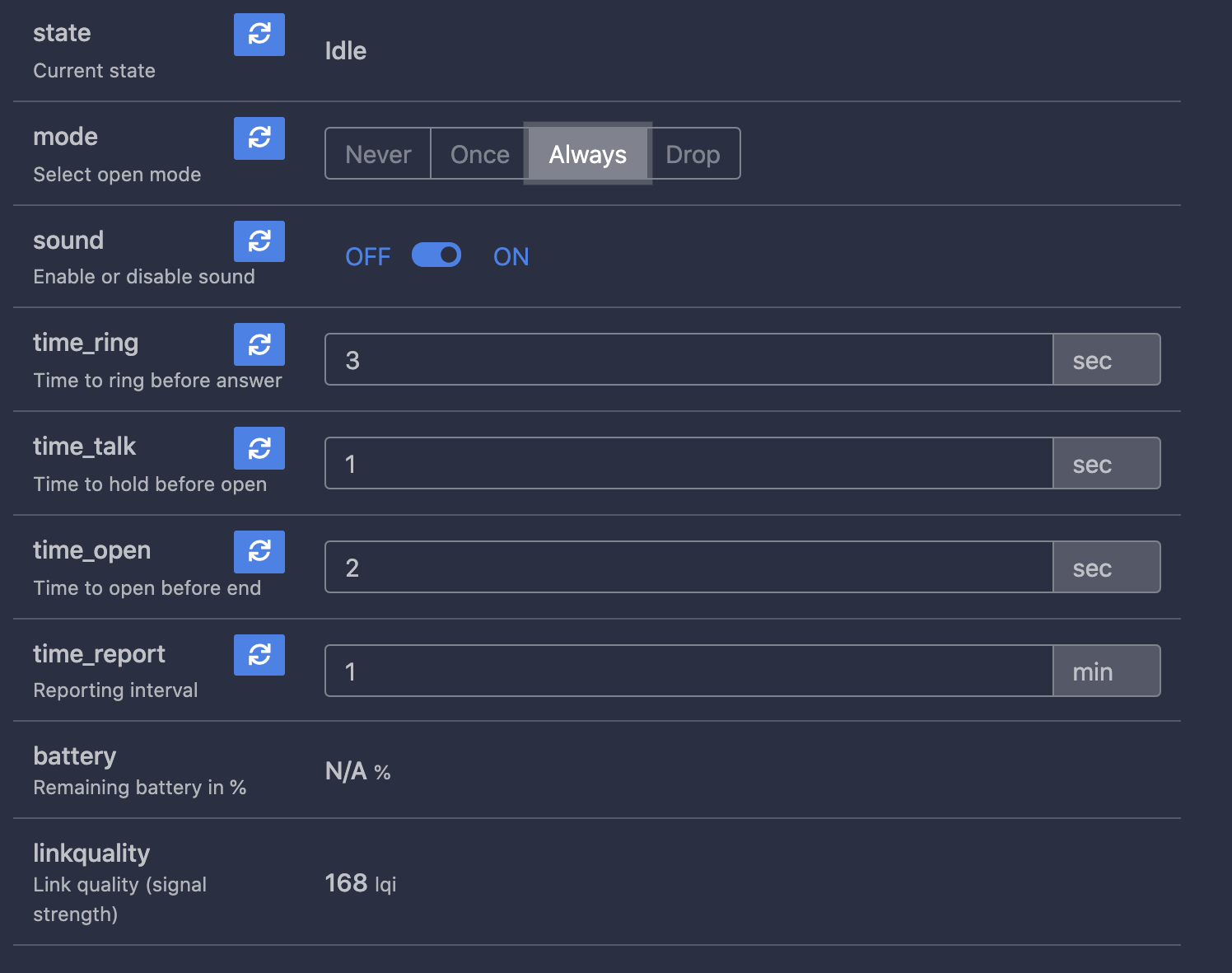Edit the time_open value field

coord(688,568)
